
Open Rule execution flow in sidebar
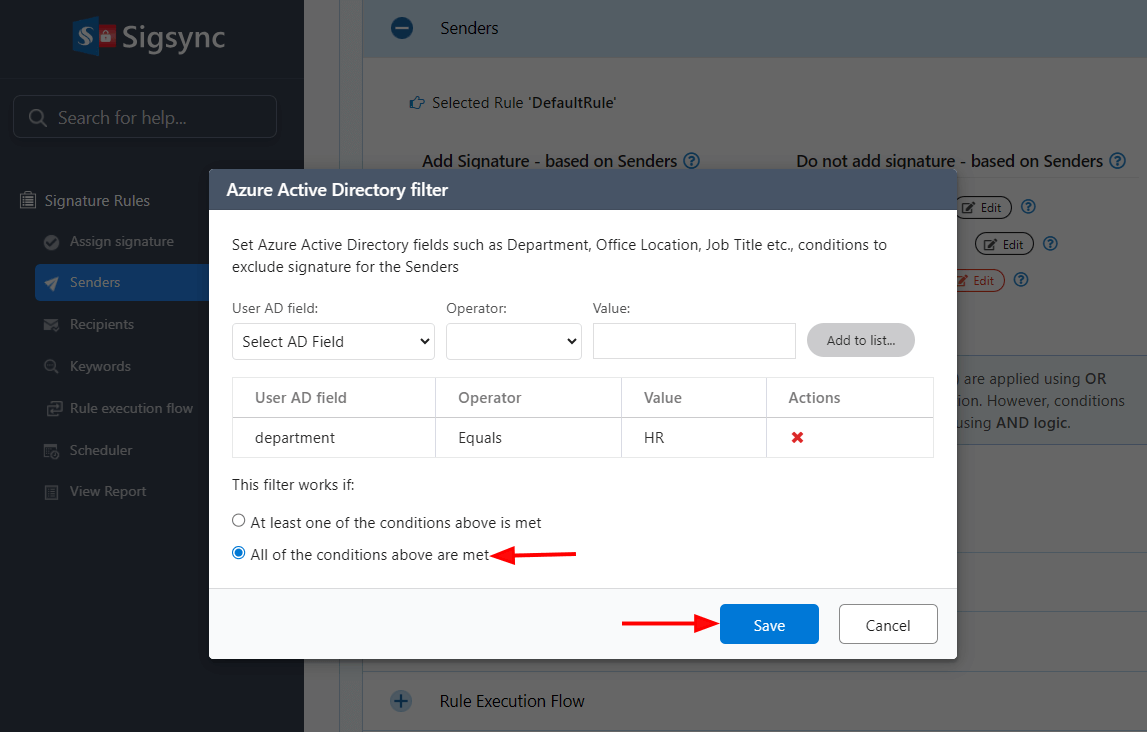[x=130, y=408]
